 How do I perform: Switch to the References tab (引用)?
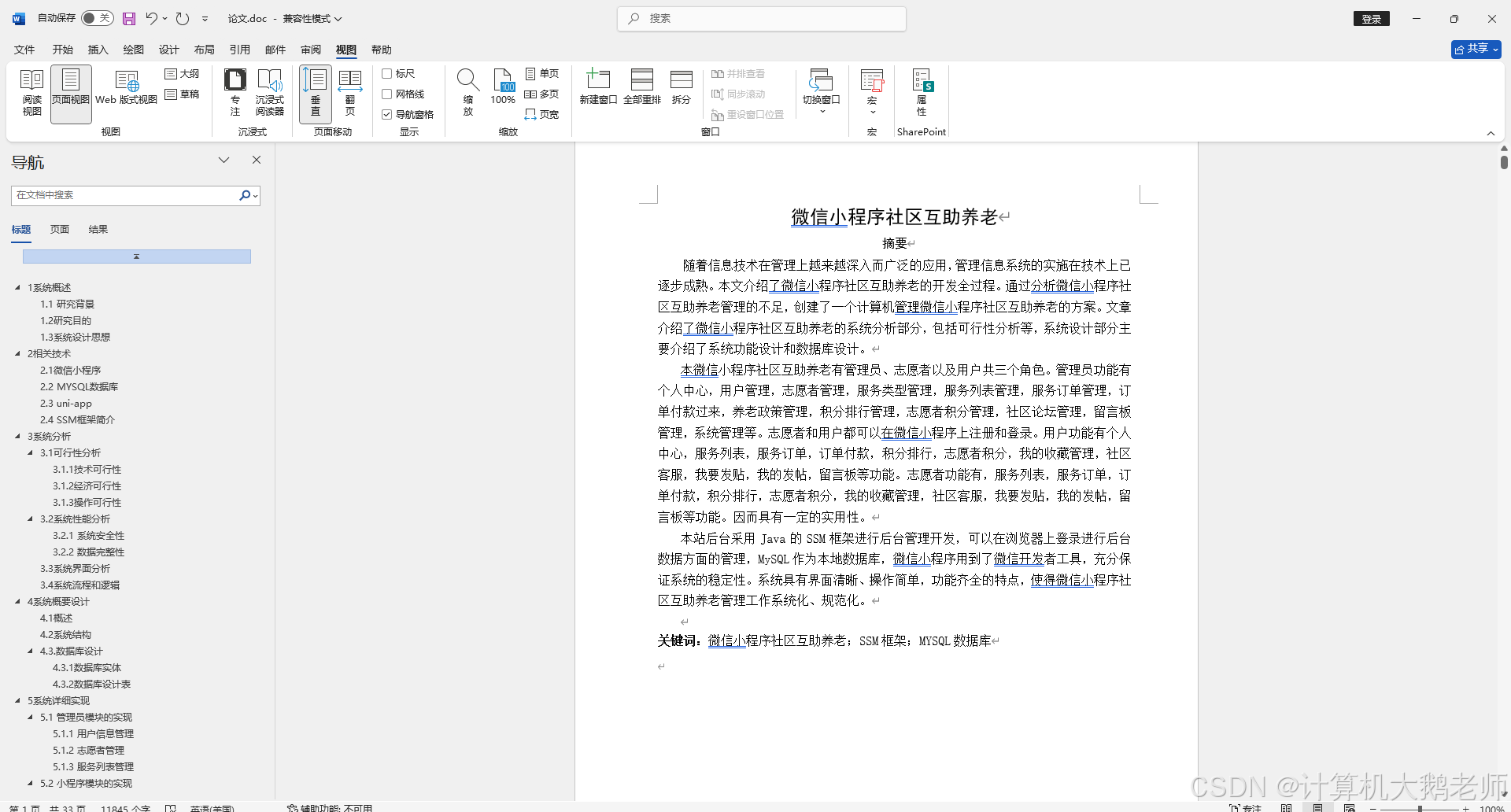pos(239,50)
